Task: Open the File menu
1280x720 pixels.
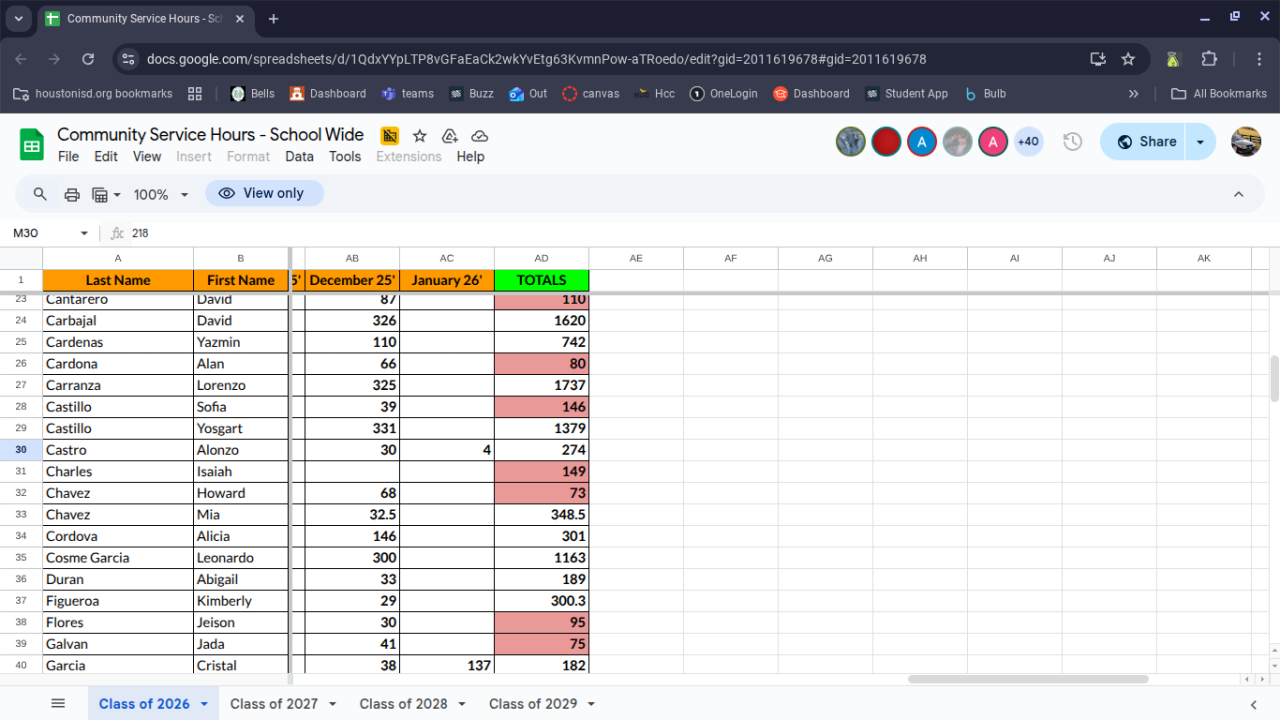Action: [68, 156]
